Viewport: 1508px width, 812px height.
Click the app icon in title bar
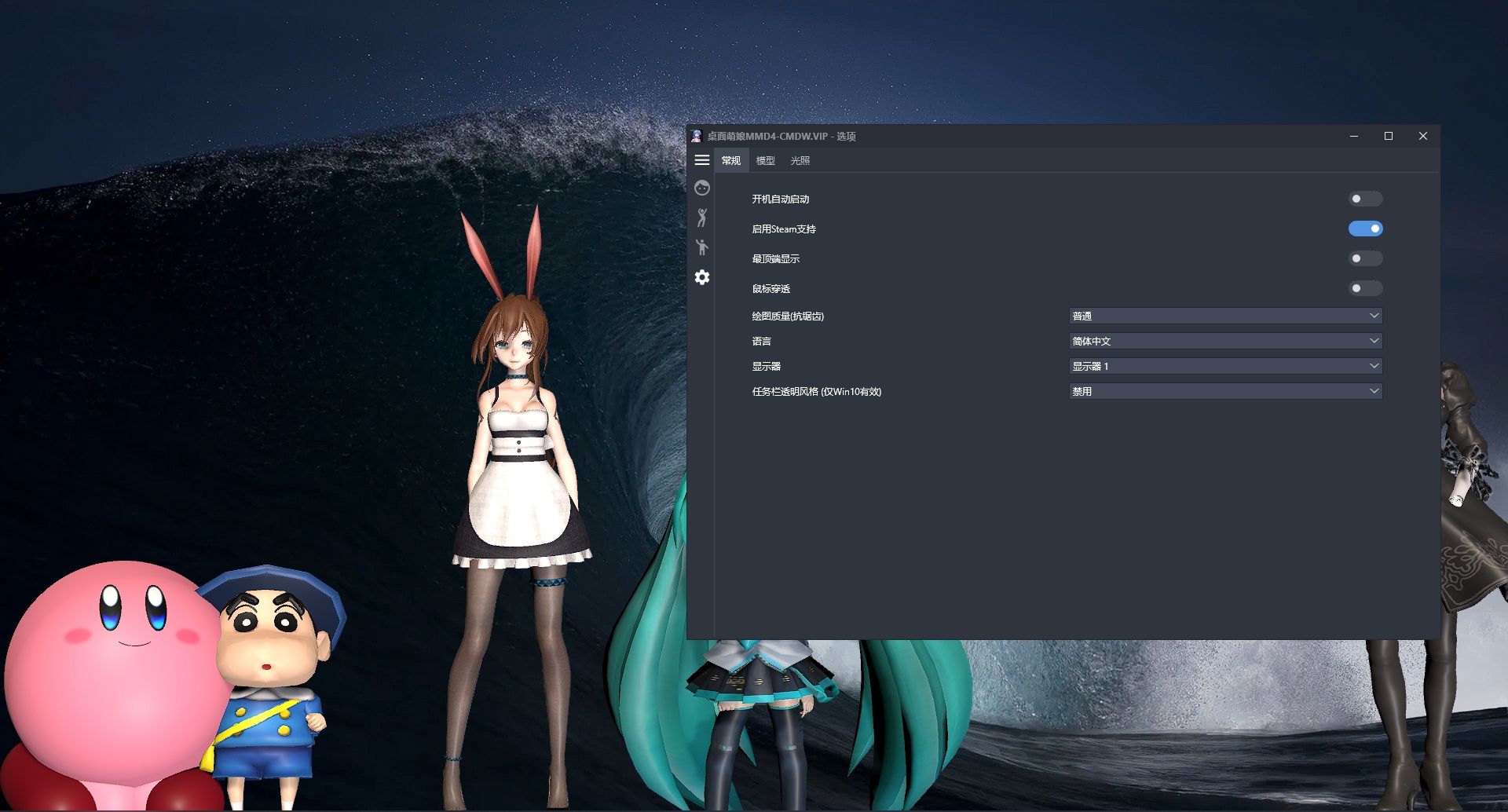(x=696, y=136)
